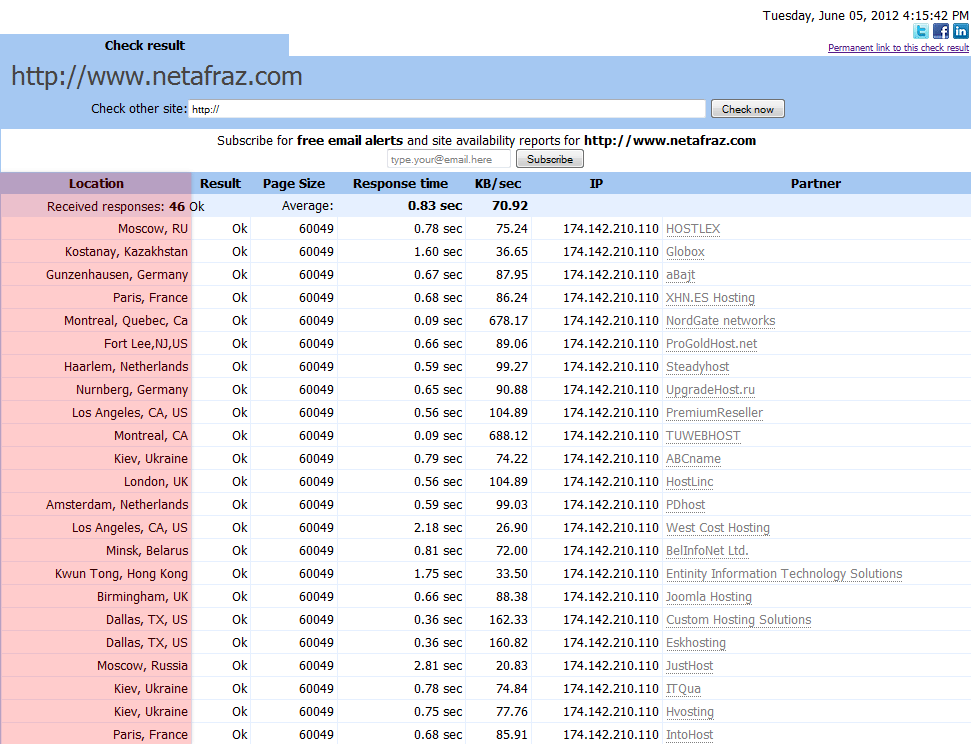
Task: Open the BelInfoNet Ltd. link
Action: [x=707, y=550]
